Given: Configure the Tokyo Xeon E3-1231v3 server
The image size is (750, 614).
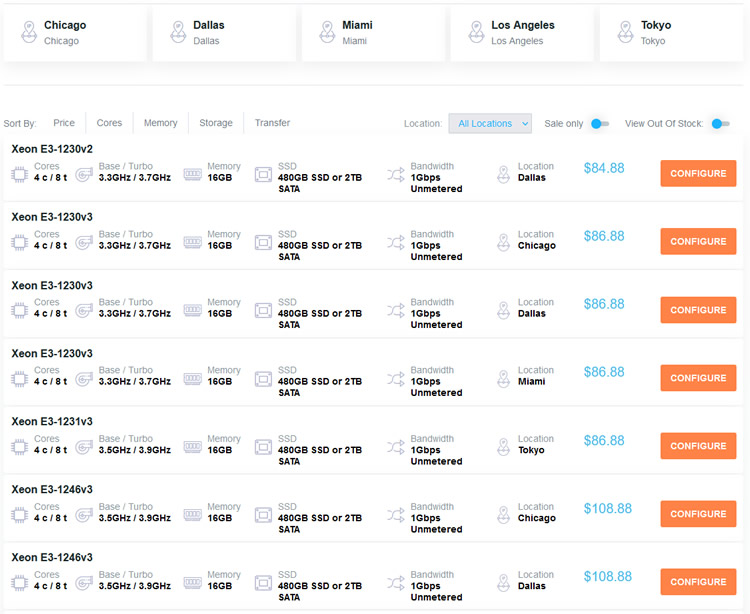Looking at the screenshot, I should [698, 446].
